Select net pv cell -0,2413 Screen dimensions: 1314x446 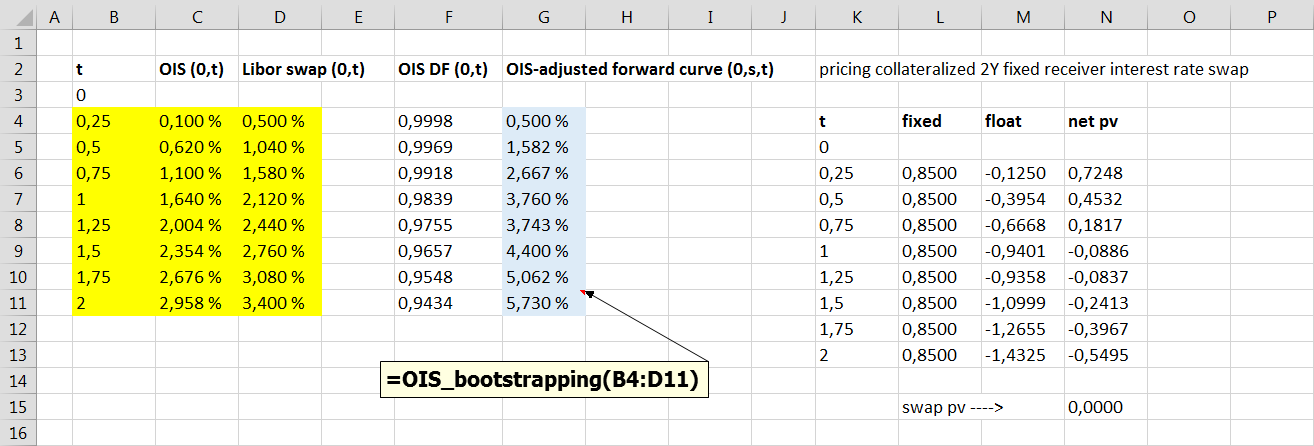coord(1106,303)
